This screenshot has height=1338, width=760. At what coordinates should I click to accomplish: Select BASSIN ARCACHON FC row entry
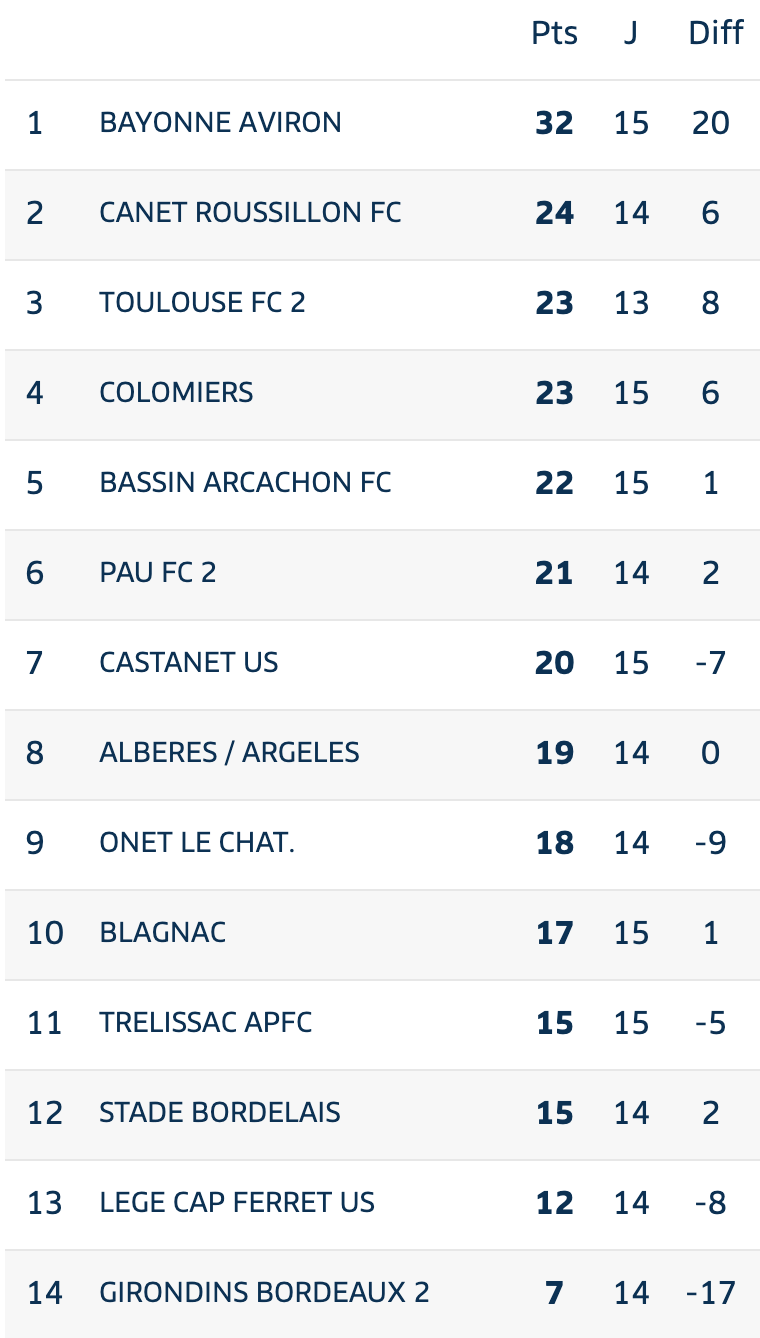[245, 483]
